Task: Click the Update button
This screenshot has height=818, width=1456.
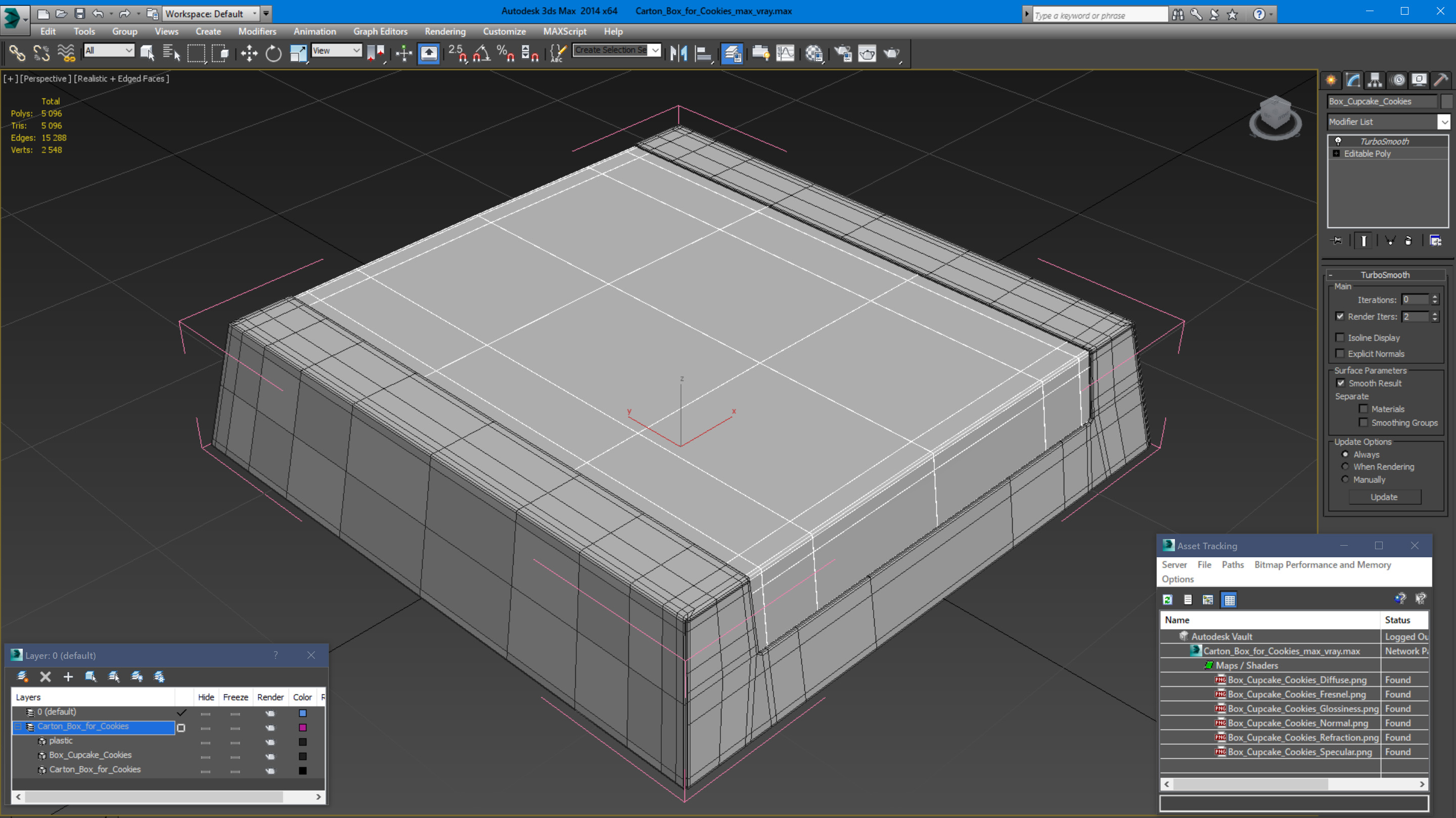Action: coord(1384,497)
